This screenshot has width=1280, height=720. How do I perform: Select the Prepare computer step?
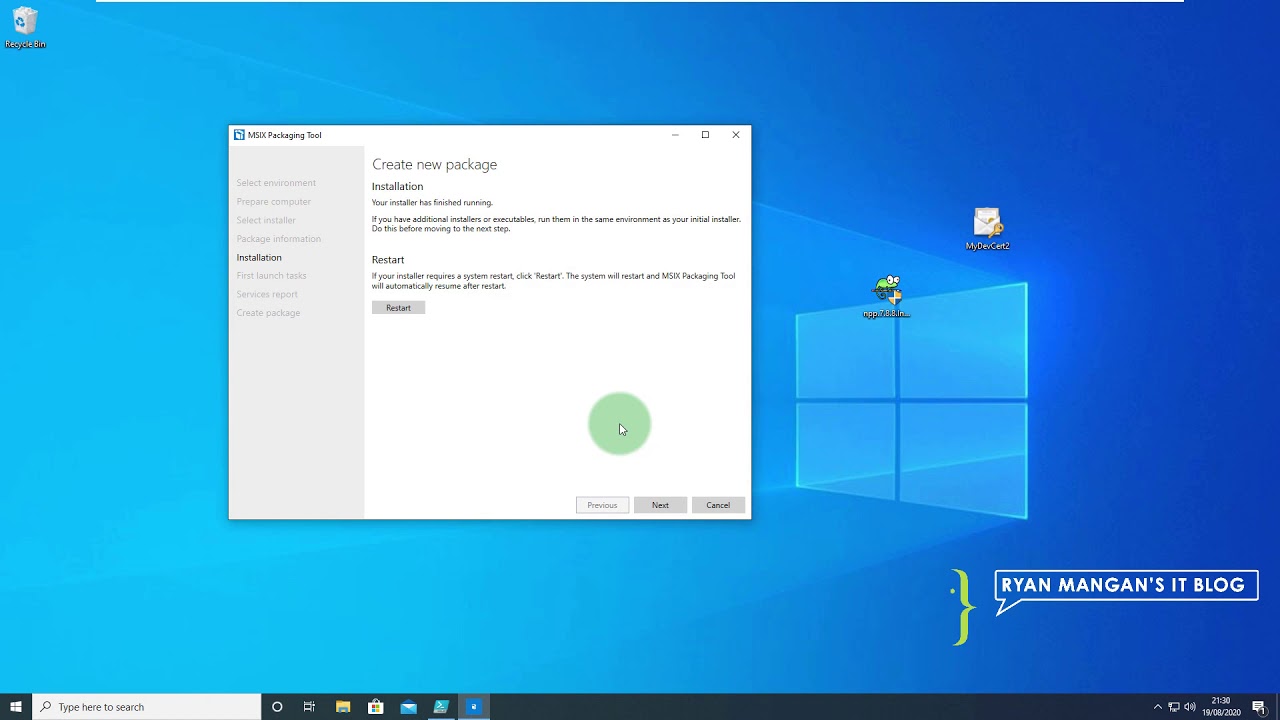coord(274,201)
